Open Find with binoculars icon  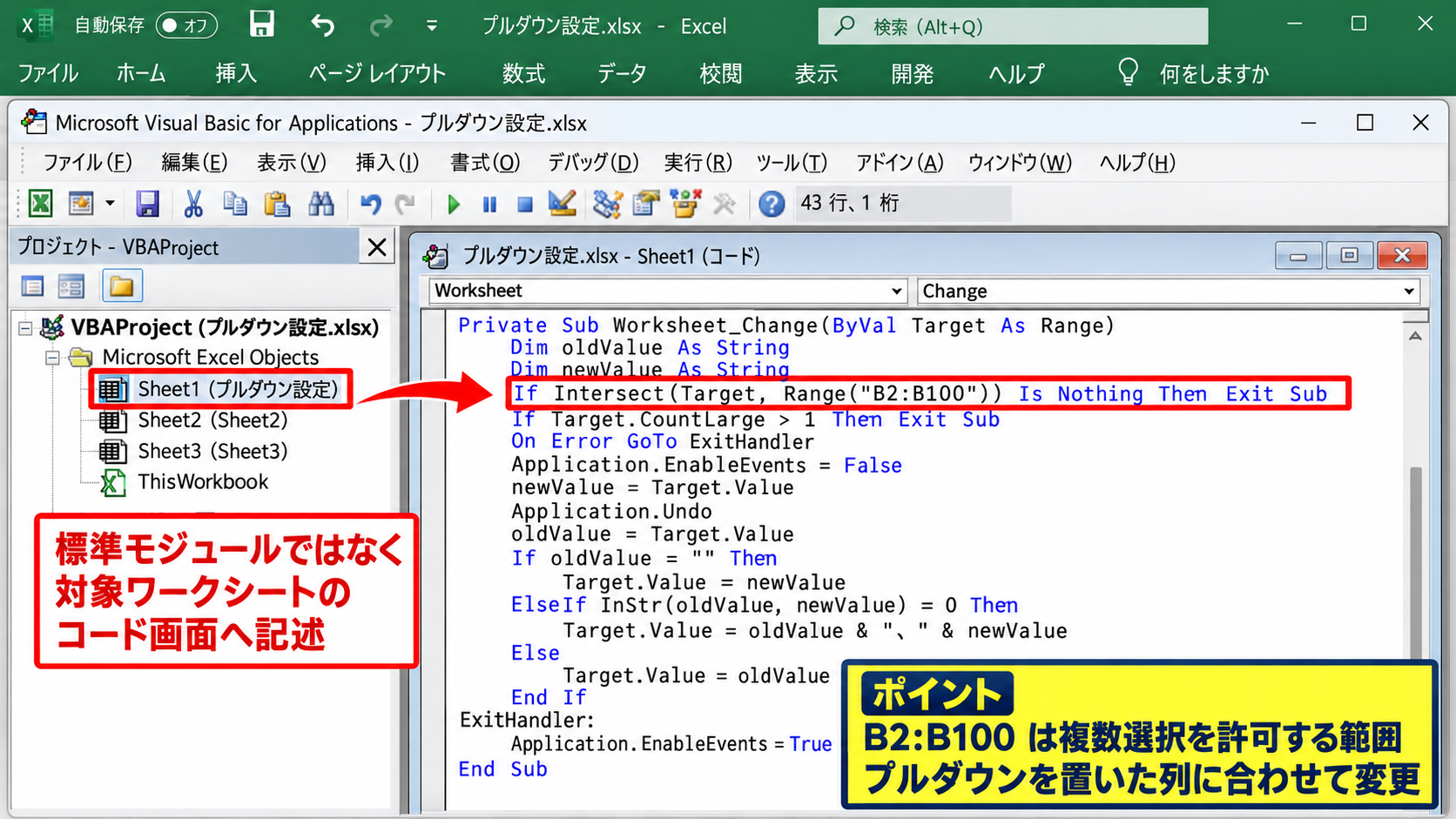click(321, 204)
